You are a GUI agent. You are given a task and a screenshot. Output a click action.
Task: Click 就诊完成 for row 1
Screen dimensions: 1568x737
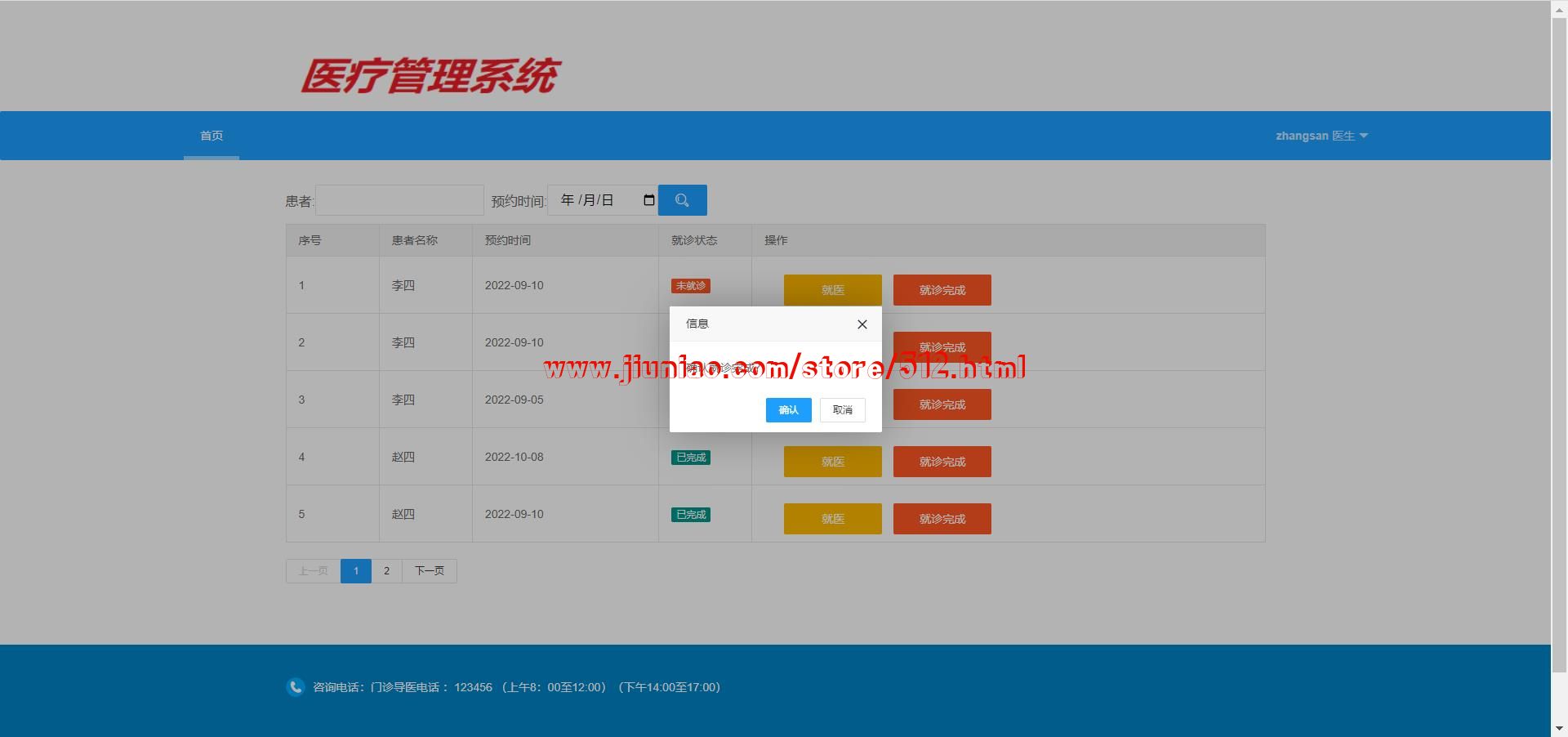[x=942, y=290]
